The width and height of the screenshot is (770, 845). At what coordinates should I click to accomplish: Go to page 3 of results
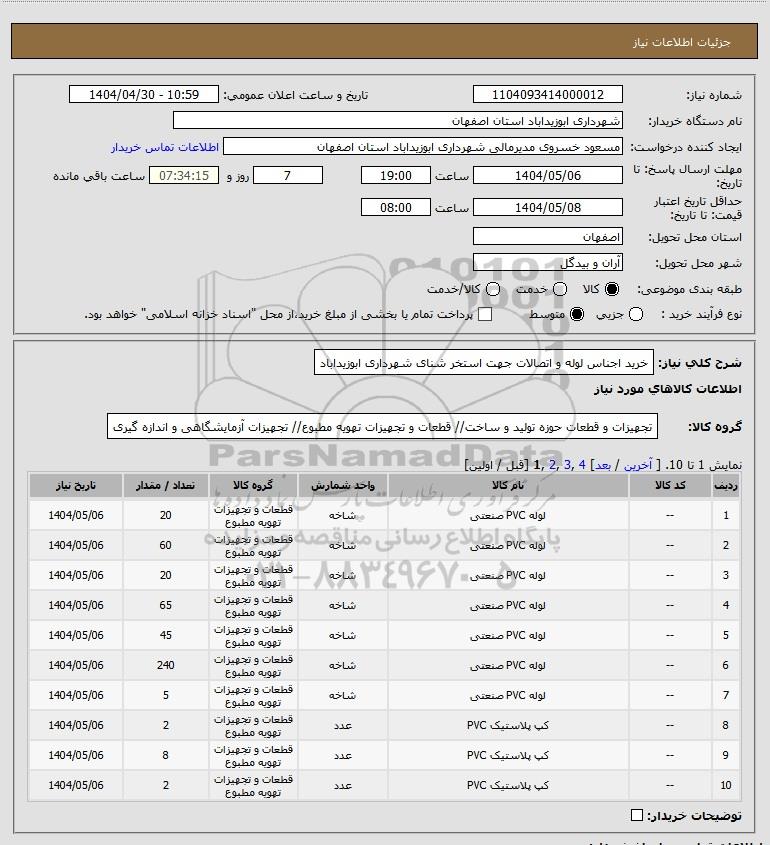[x=568, y=465]
